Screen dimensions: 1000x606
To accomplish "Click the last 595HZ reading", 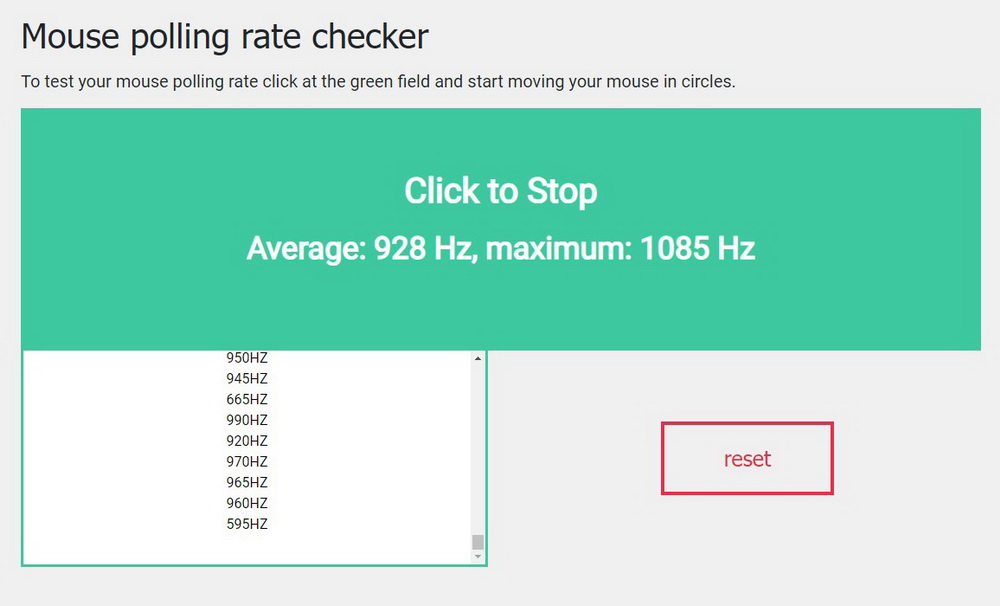I will coord(247,524).
